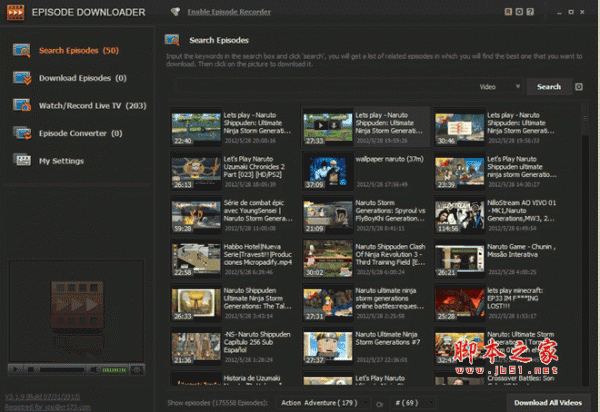Select the 114:56 NilloStream AO VIVO thumbnail

coord(459,216)
